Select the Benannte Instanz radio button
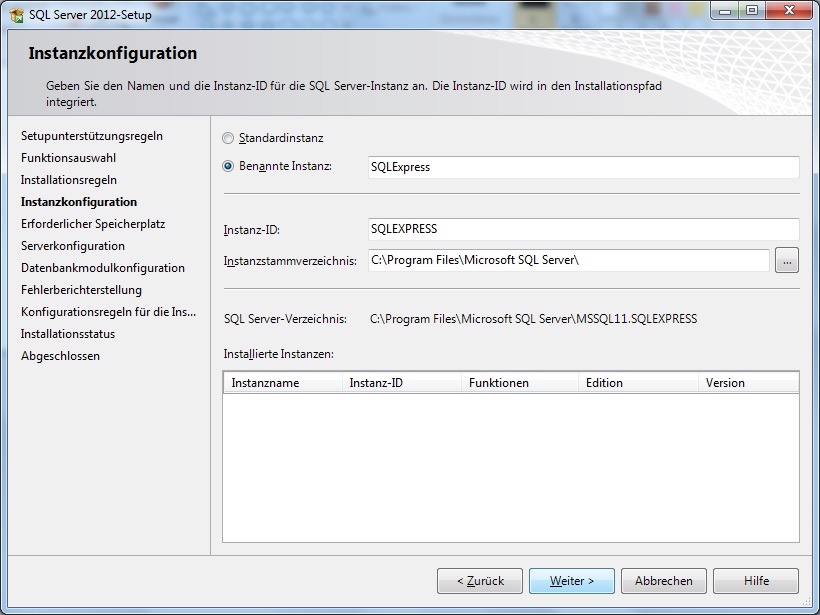The width and height of the screenshot is (820, 615). (x=228, y=166)
